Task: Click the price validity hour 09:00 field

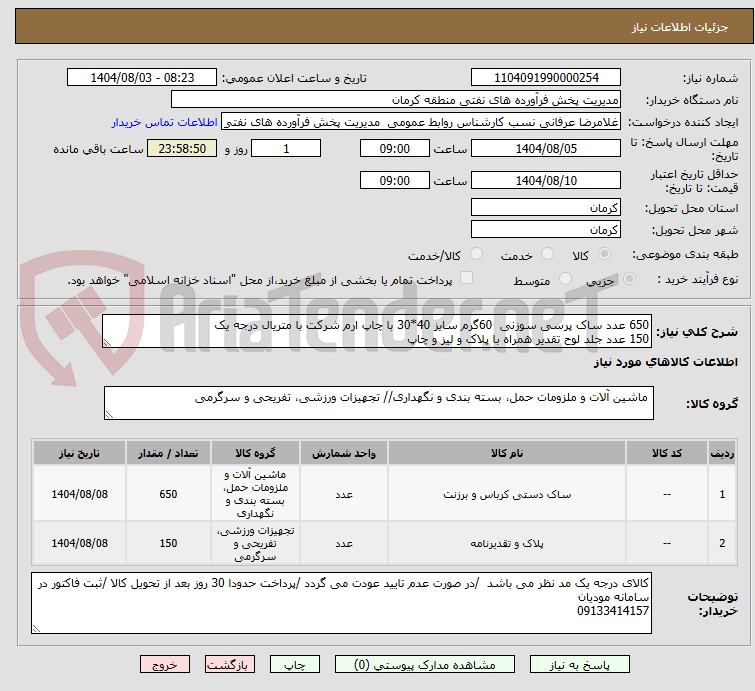Action: click(395, 180)
